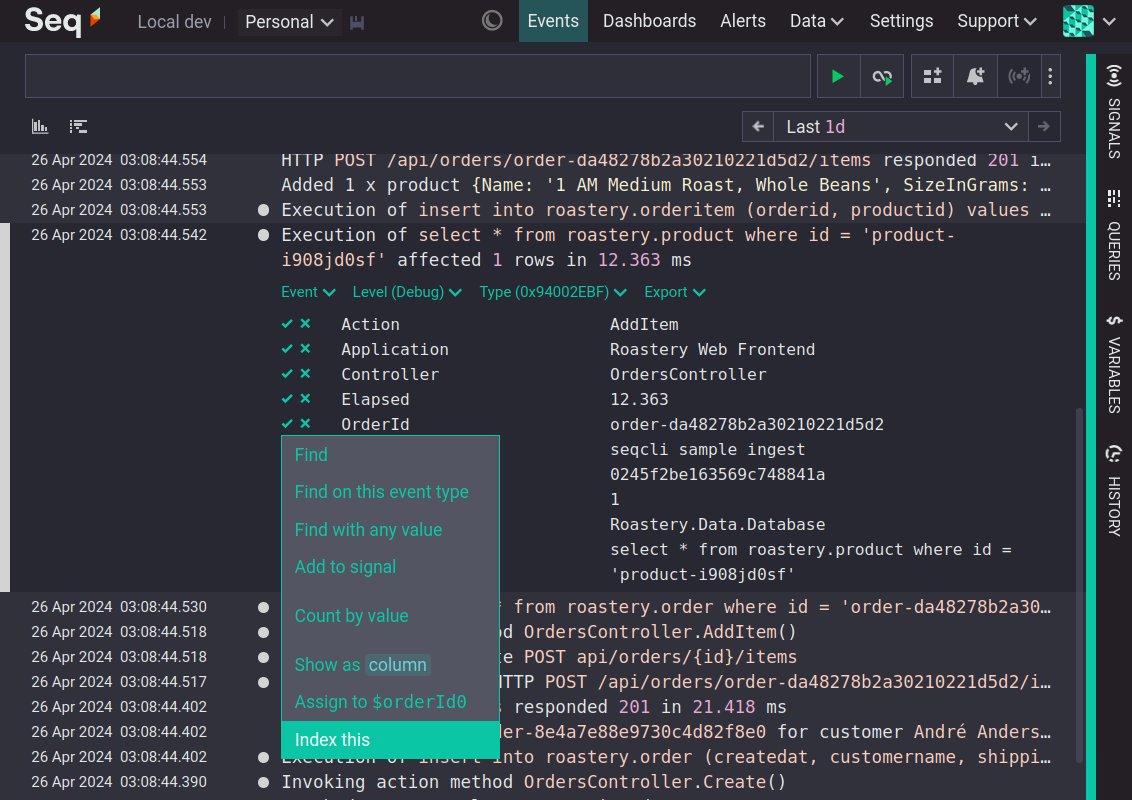
Task: Click the OrderId property name
Action: (375, 424)
